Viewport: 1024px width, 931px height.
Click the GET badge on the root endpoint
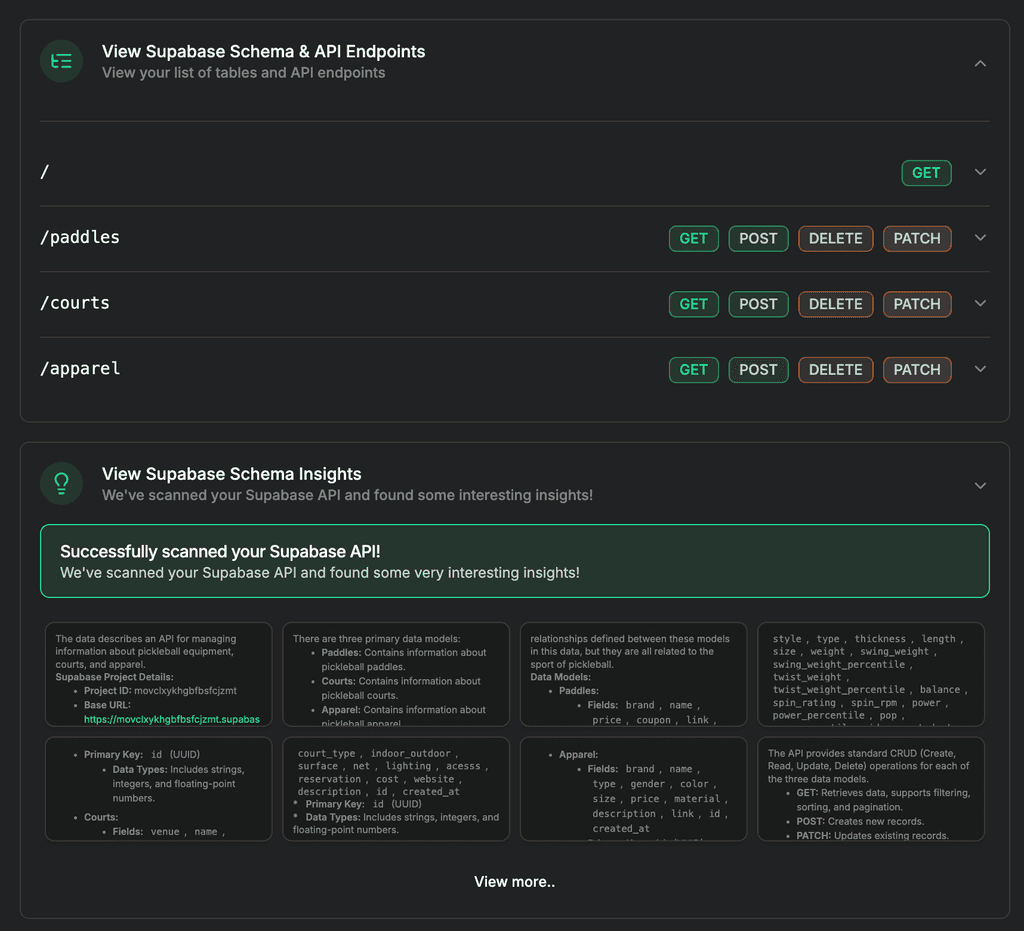(926, 172)
